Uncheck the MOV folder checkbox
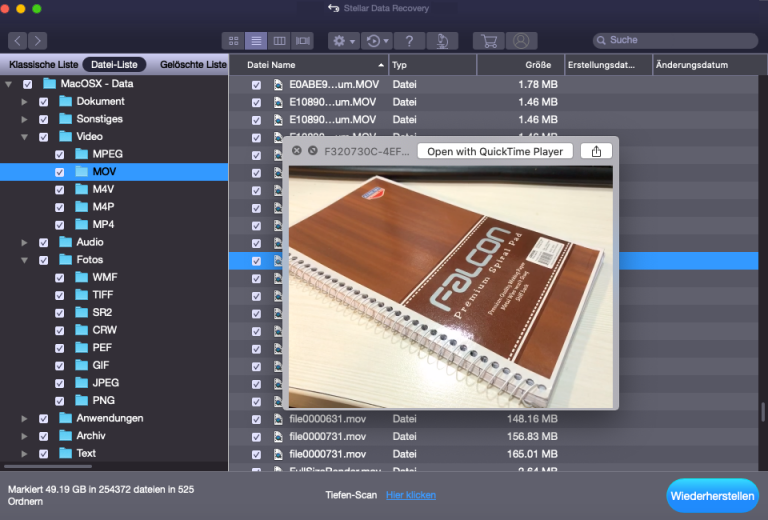 coord(59,172)
